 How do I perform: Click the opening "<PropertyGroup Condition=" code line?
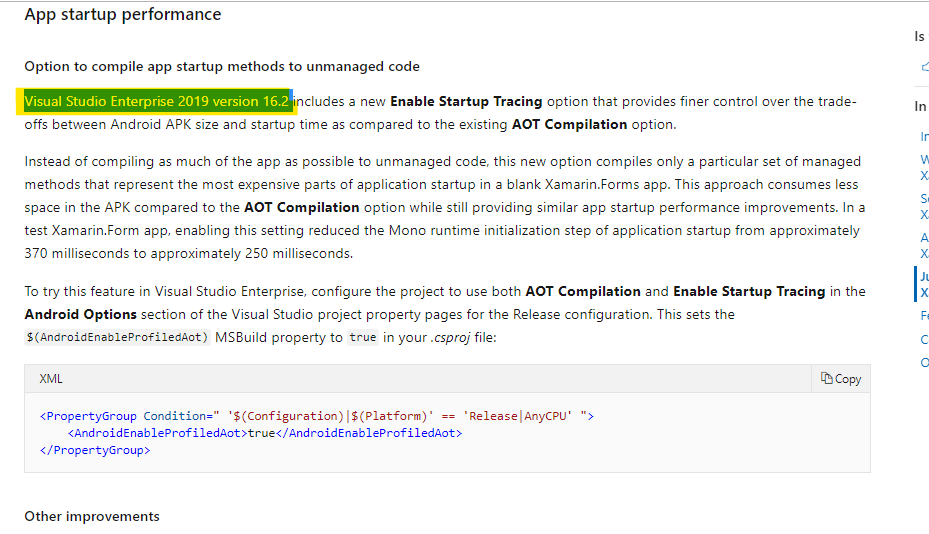[x=317, y=416]
